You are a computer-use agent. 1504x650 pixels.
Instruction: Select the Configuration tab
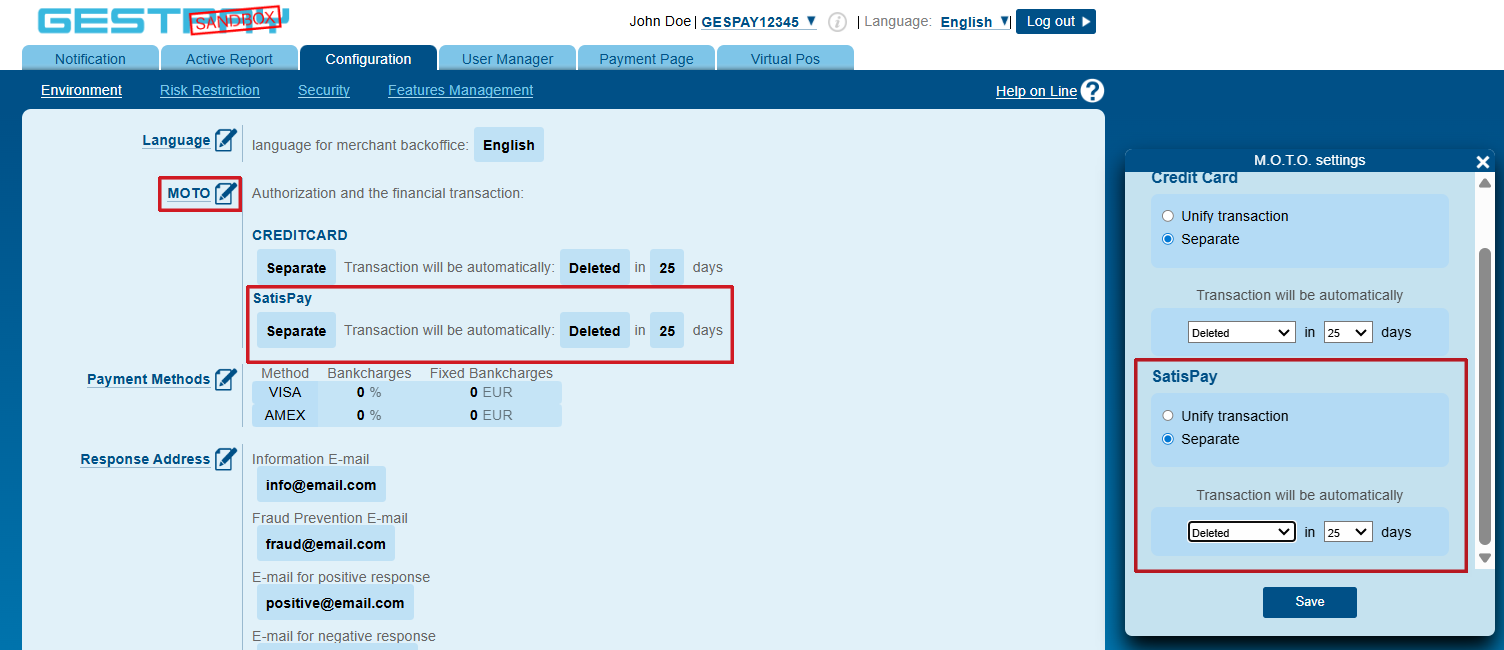[x=368, y=58]
